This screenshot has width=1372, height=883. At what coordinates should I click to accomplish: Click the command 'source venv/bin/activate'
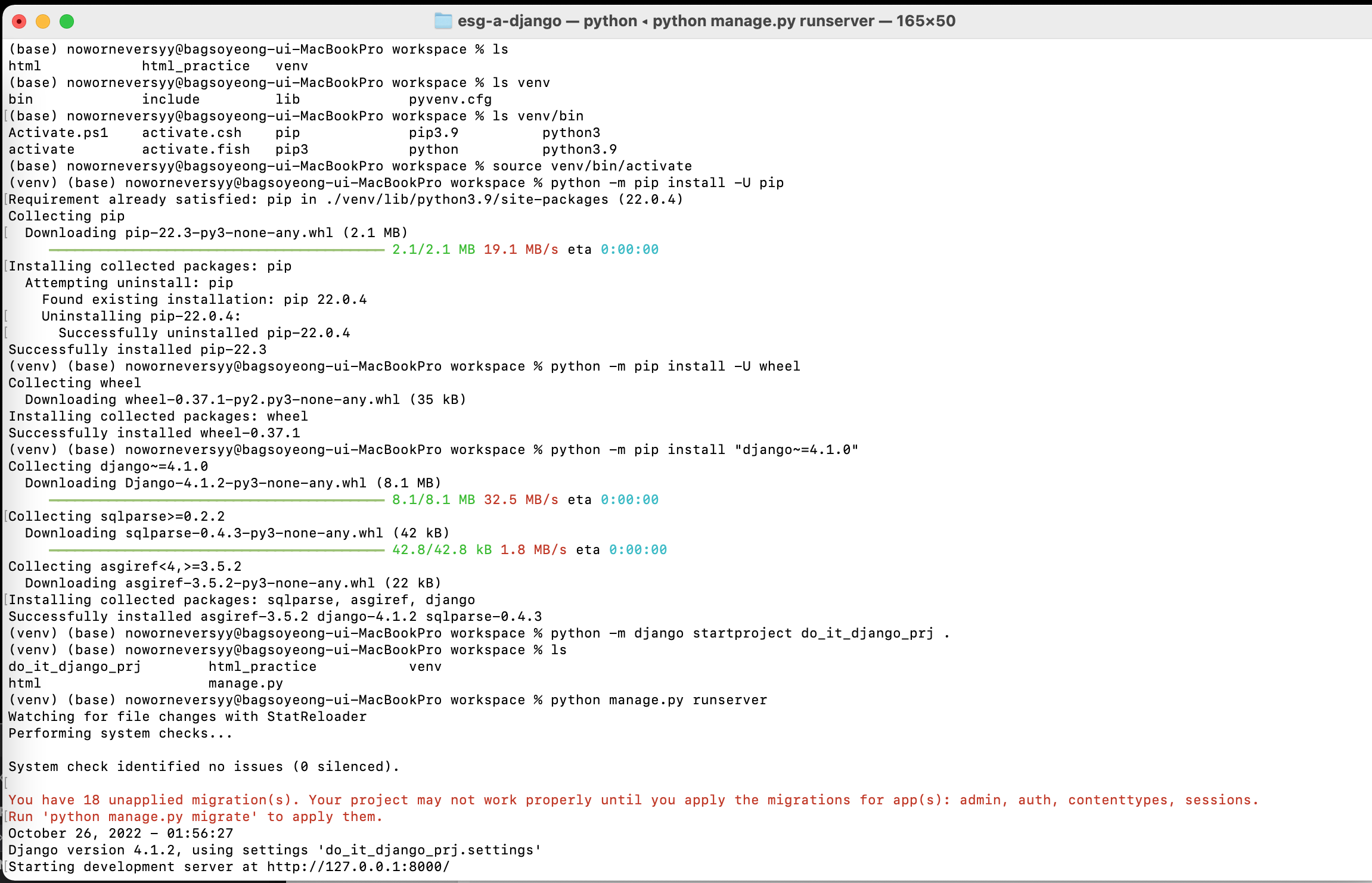click(592, 166)
